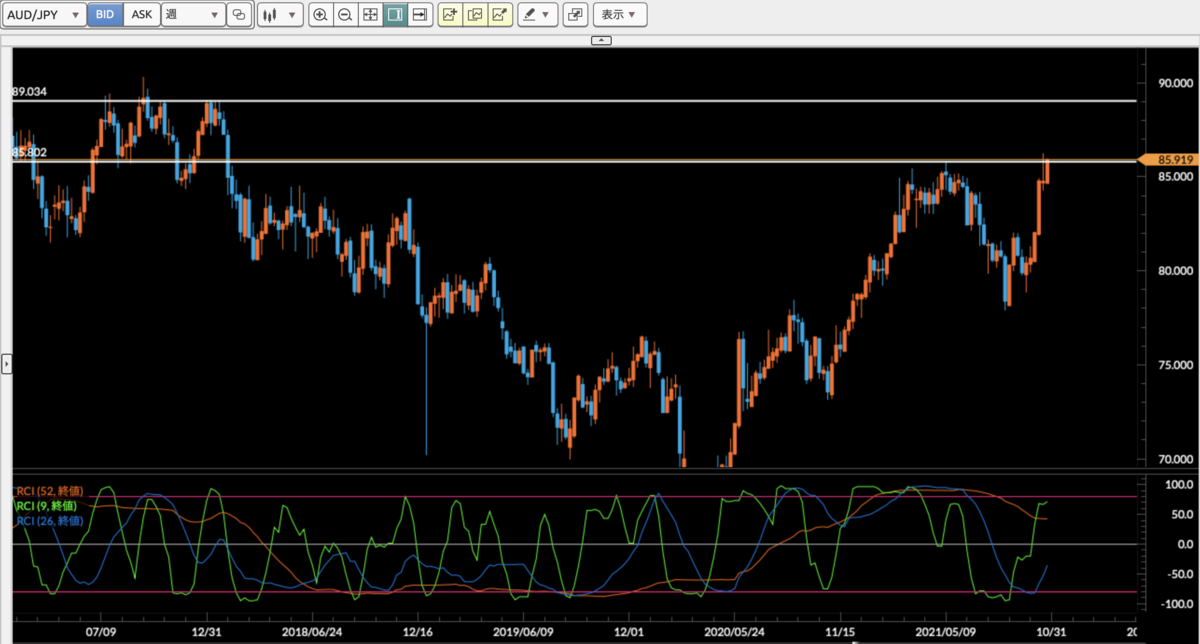Select the BID price mode

coord(104,14)
